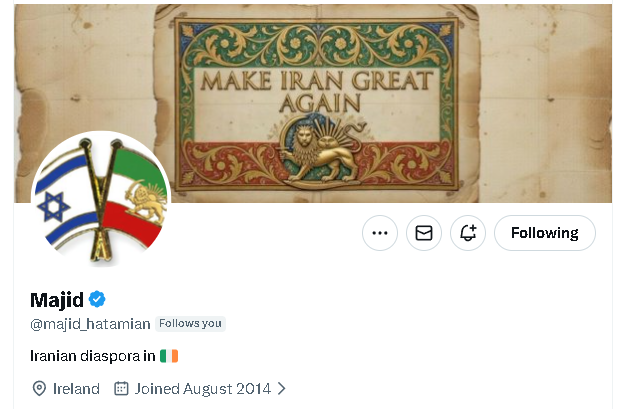Enable notifications with the bell icon
Image resolution: width=625 pixels, height=409 pixels.
[468, 233]
